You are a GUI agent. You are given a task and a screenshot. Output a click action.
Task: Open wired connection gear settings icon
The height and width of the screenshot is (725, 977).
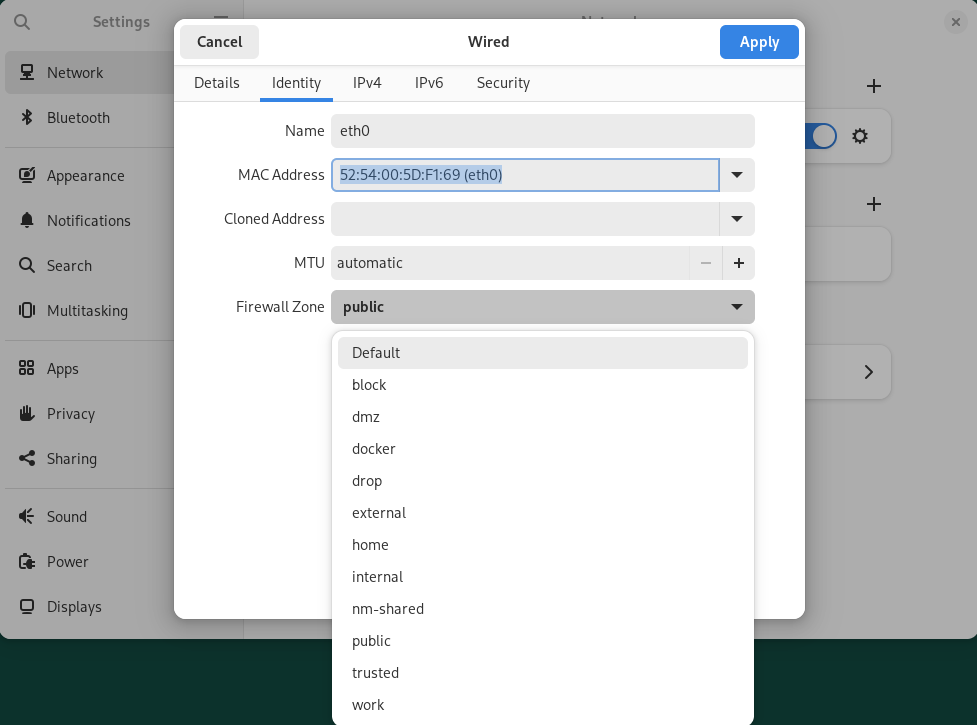860,136
